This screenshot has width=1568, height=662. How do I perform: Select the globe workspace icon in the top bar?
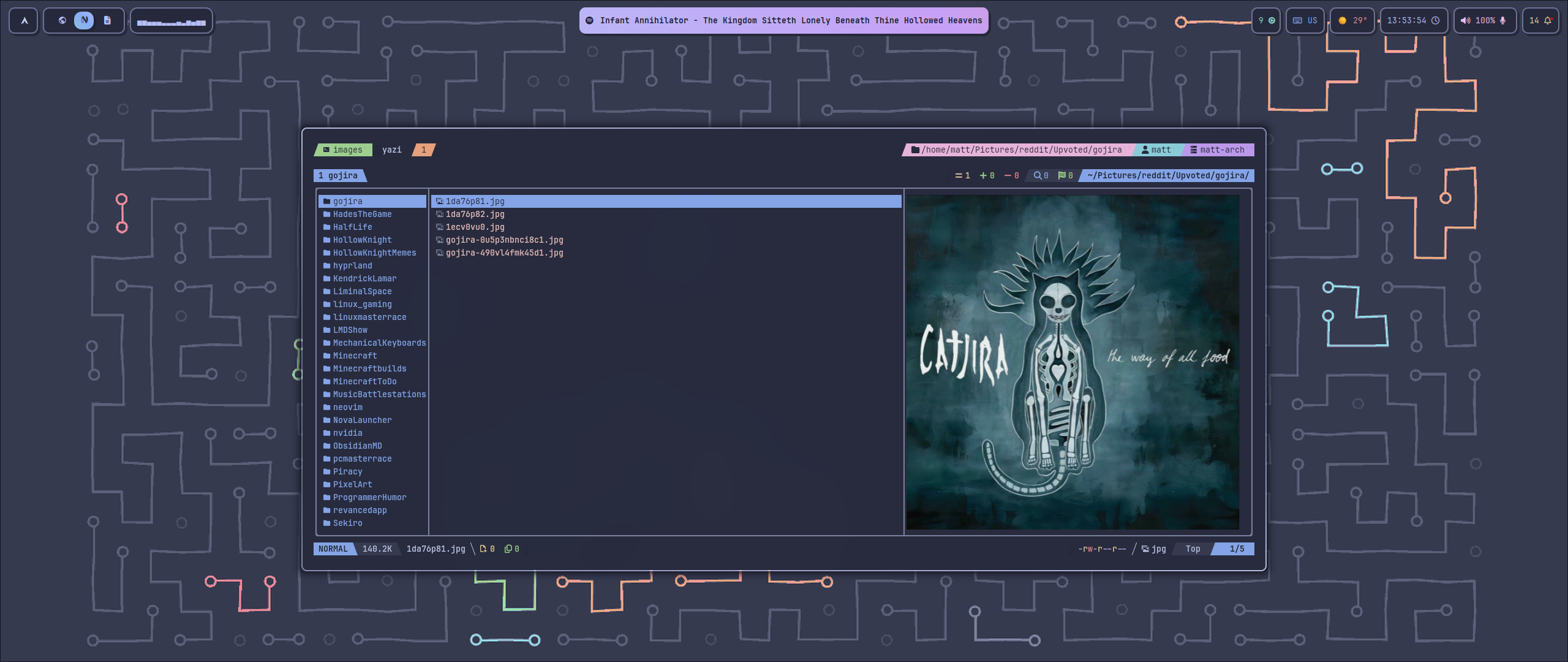point(62,20)
